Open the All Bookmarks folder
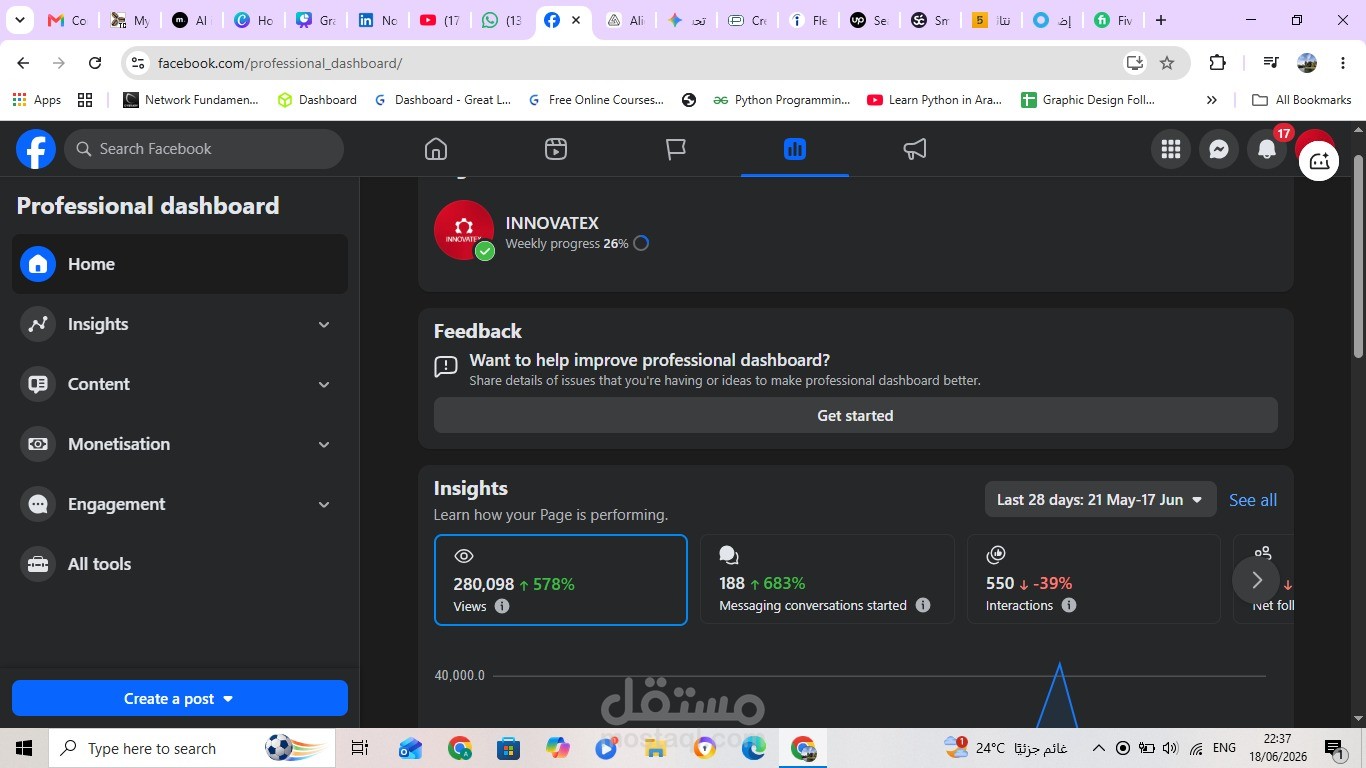The width and height of the screenshot is (1366, 768). pos(1301,100)
